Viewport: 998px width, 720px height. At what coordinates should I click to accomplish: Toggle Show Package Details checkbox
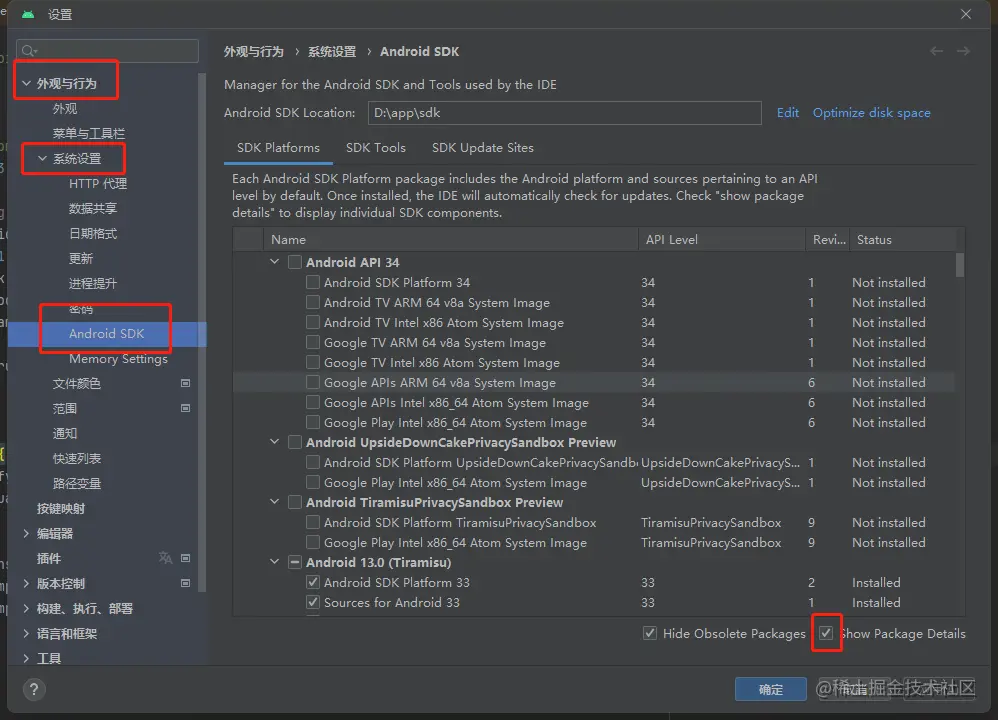point(826,633)
